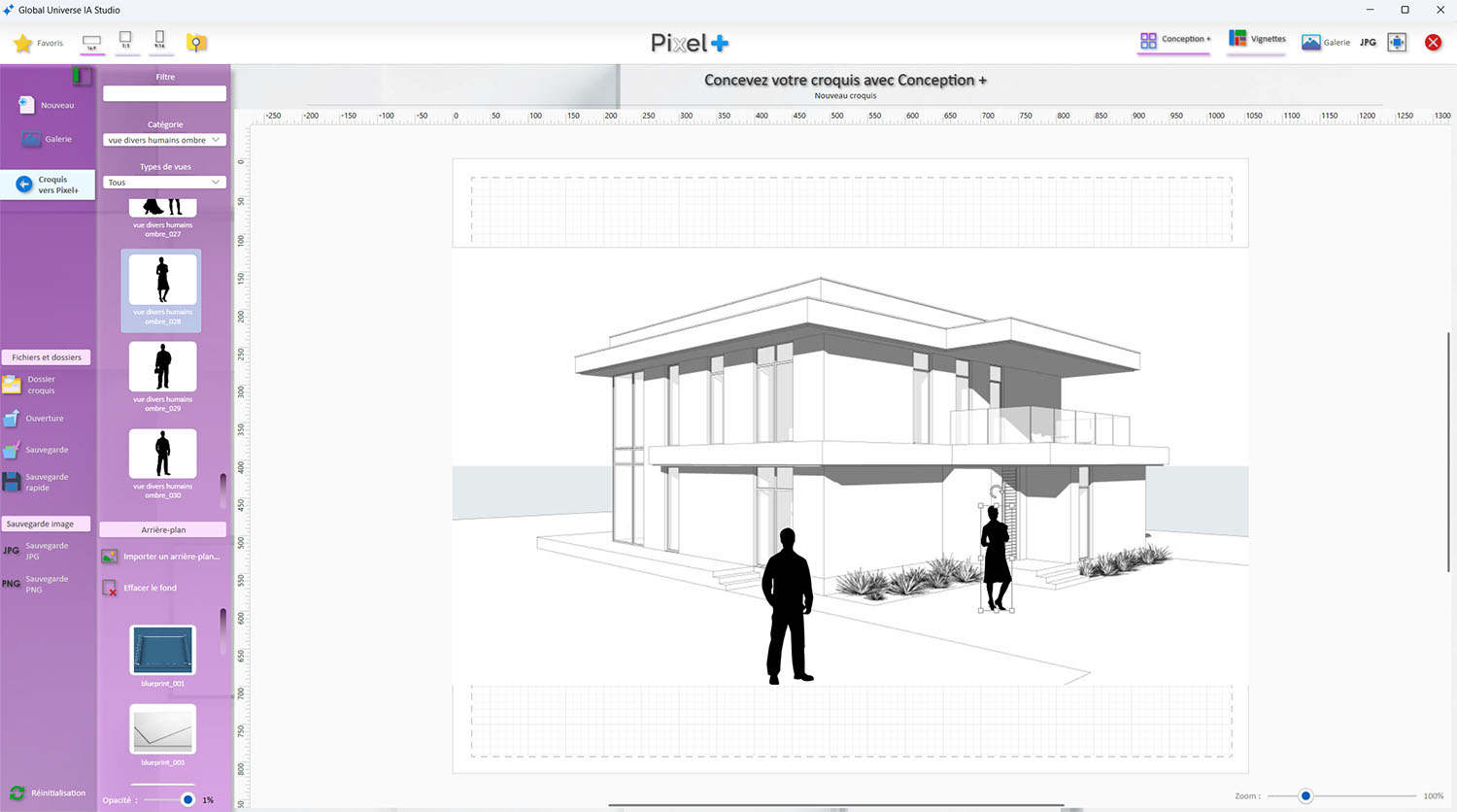Expand the Catégorie dropdown
This screenshot has height=812, width=1457.
point(164,140)
